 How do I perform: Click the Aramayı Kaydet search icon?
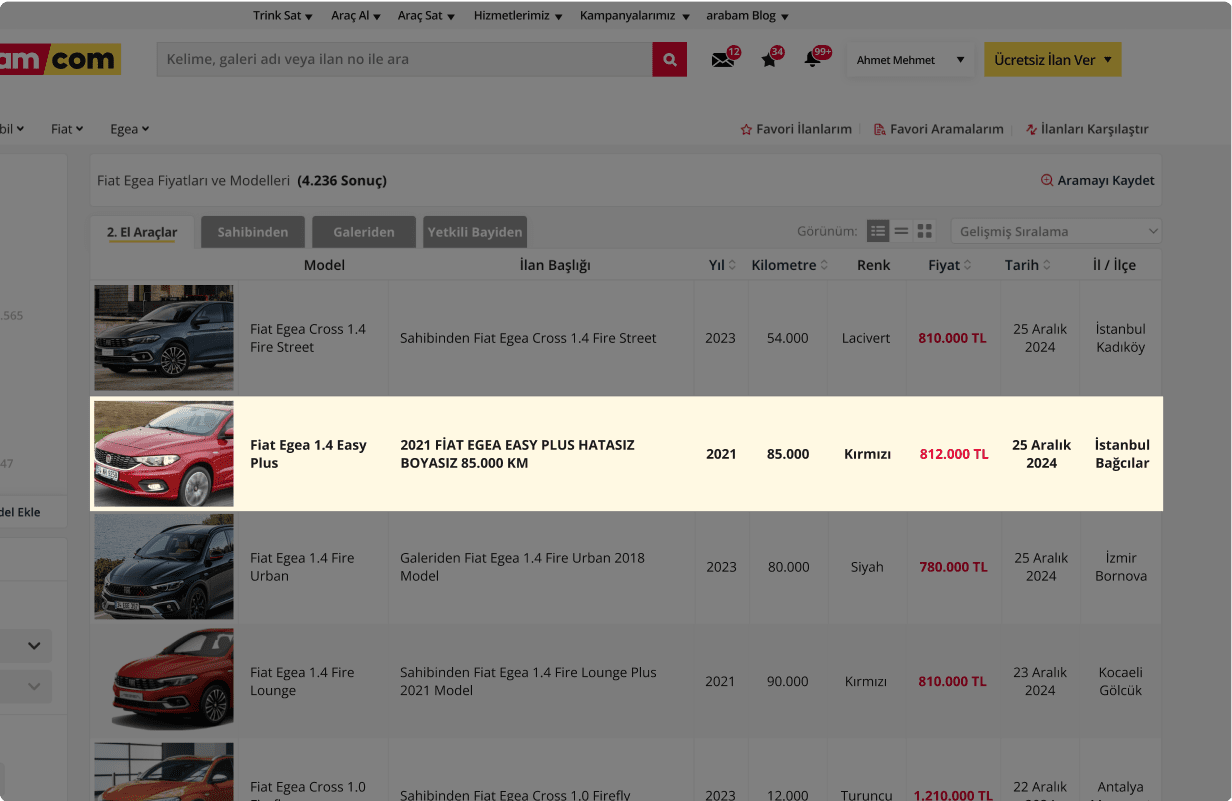tap(1047, 180)
